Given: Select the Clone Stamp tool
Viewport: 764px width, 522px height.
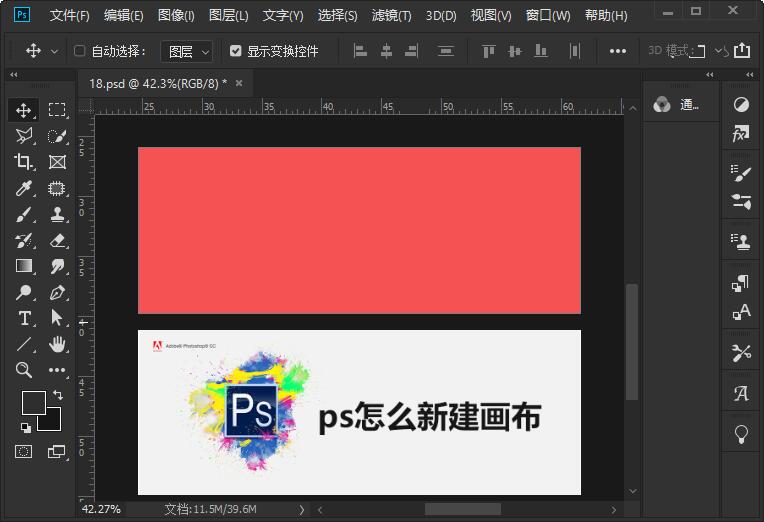Looking at the screenshot, I should [57, 214].
